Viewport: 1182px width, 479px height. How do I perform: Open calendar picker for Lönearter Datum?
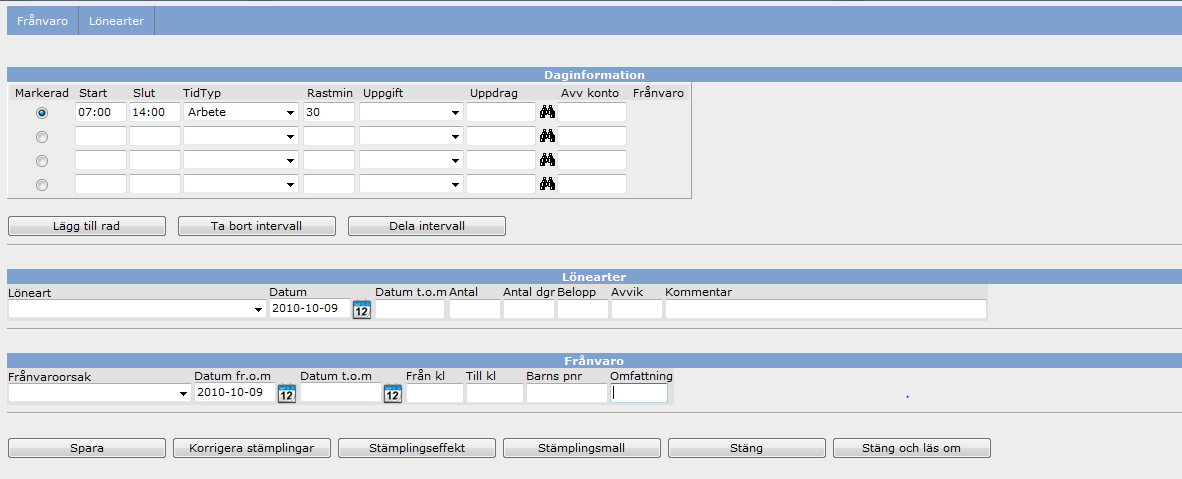(362, 309)
